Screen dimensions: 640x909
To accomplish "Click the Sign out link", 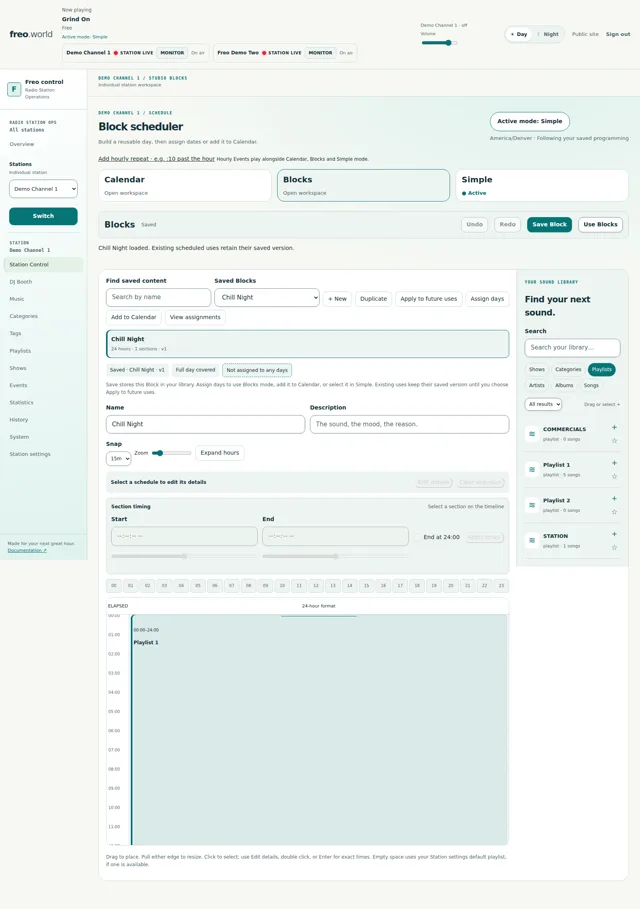I will 618,34.
